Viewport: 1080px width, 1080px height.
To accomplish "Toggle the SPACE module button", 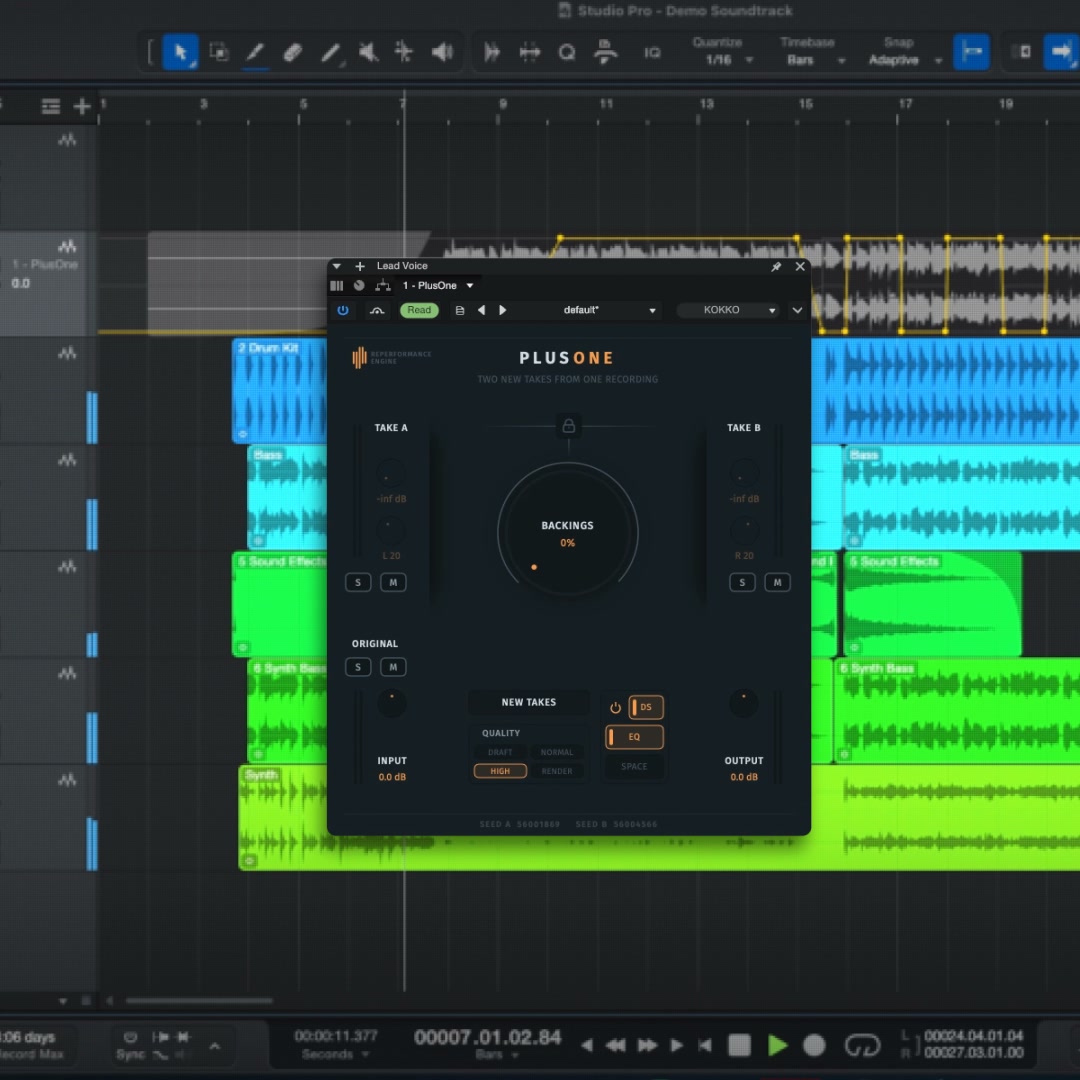I will coord(634,767).
